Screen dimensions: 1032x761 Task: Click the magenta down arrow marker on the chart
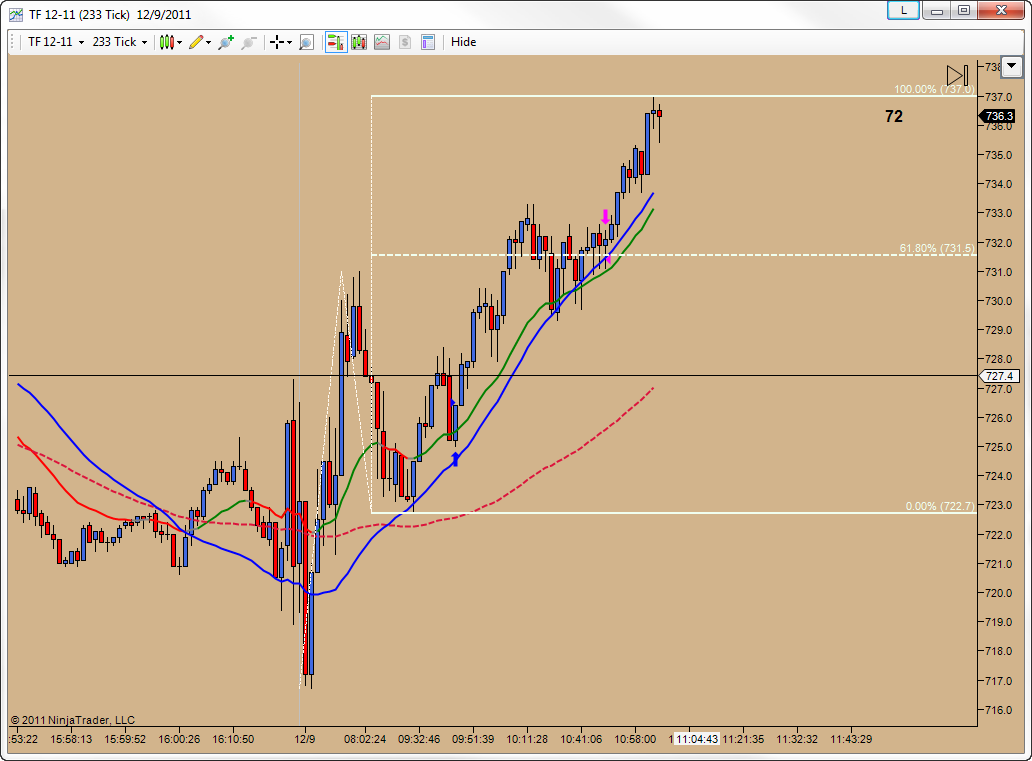click(x=606, y=217)
